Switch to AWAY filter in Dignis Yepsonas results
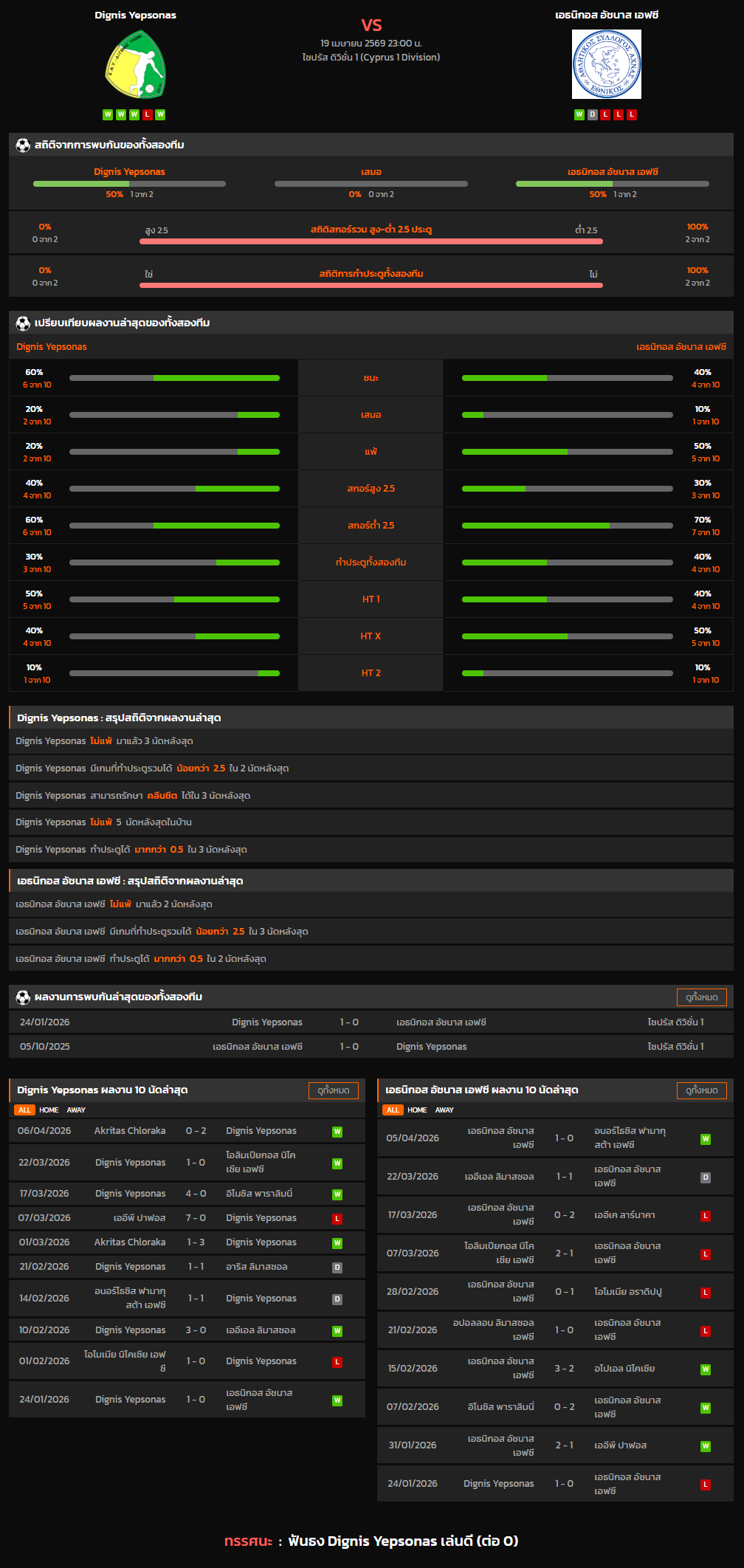Viewport: 744px width, 1568px height. (76, 1110)
